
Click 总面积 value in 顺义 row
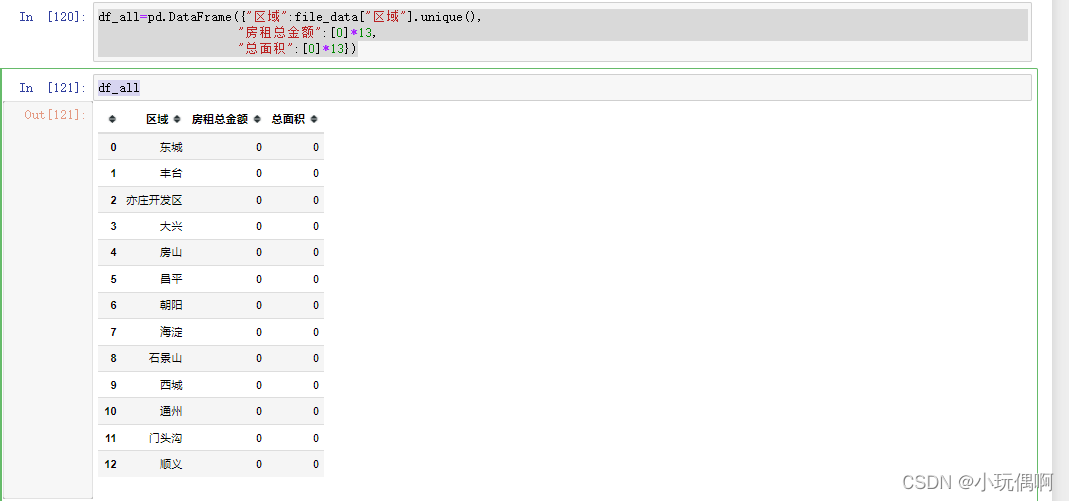point(316,464)
